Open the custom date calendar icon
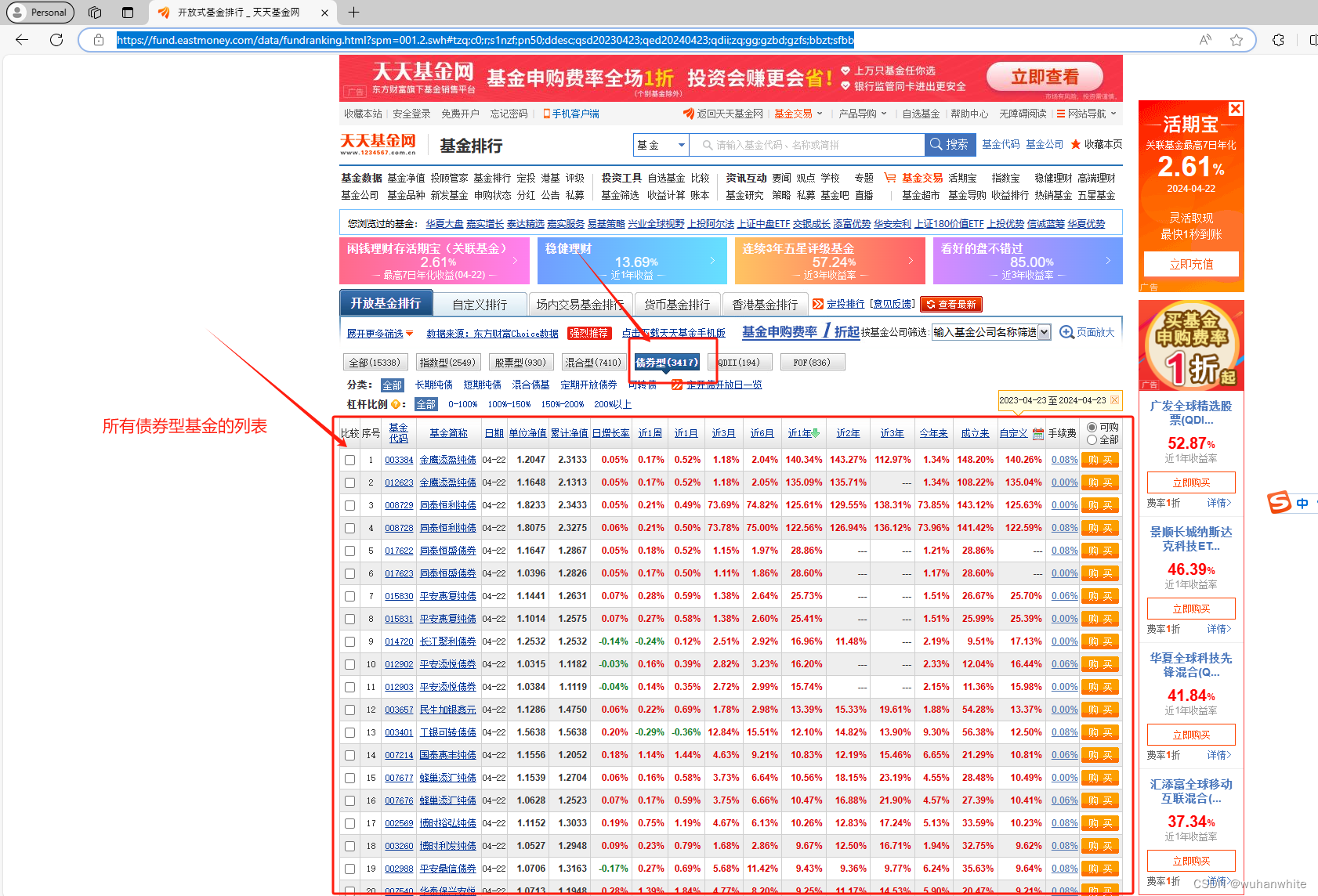The height and width of the screenshot is (896, 1318). click(x=1038, y=433)
